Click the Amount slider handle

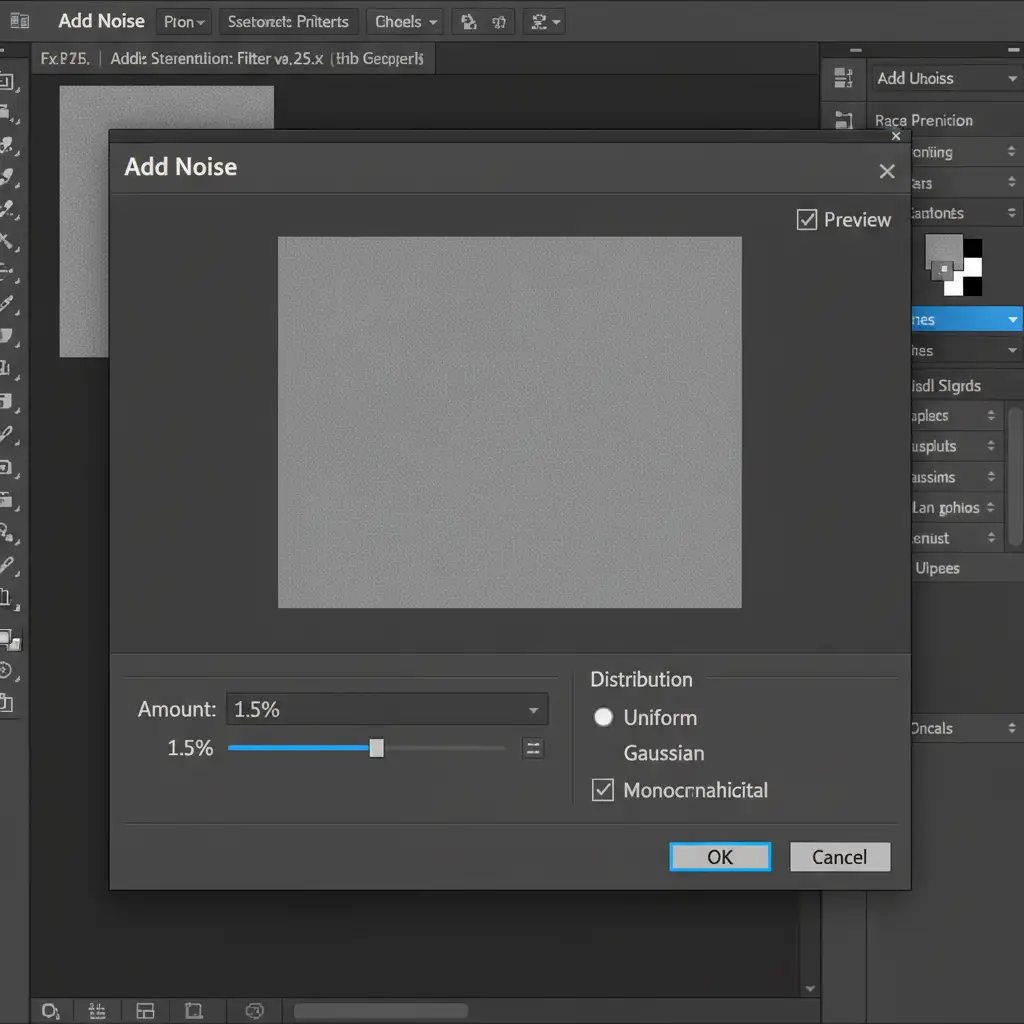click(376, 748)
